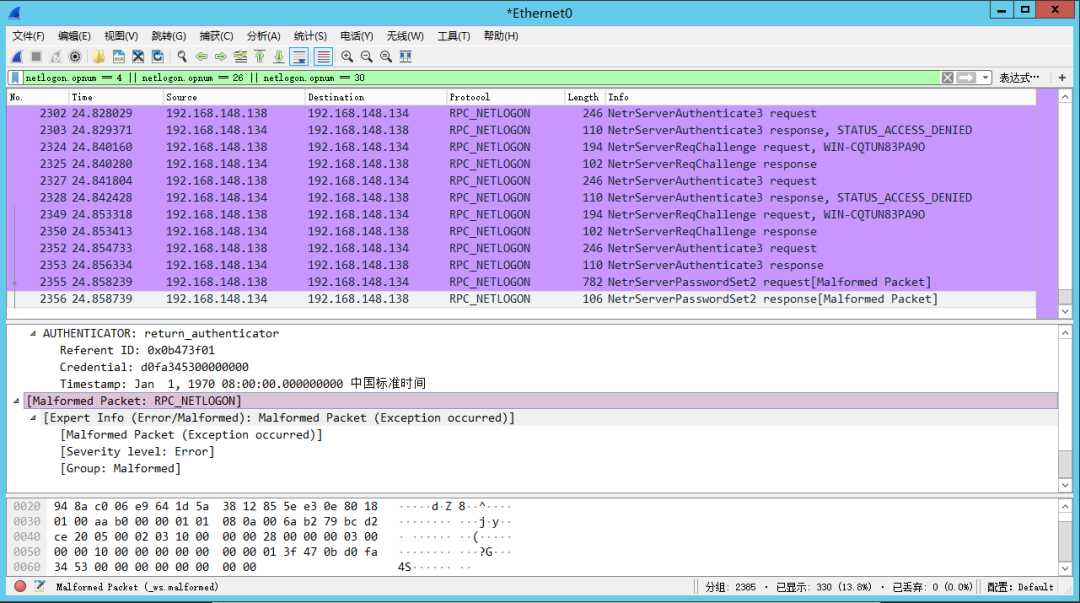This screenshot has height=603, width=1080.
Task: Open the 文件(F) menu
Action: (28, 36)
